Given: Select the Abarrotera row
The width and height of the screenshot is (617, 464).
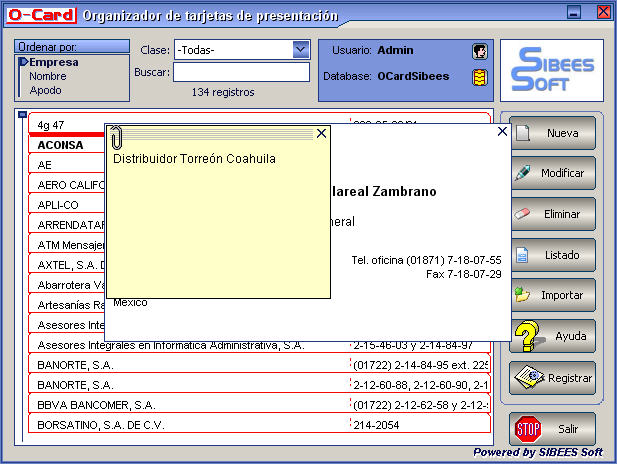Looking at the screenshot, I should pyautogui.click(x=67, y=285).
